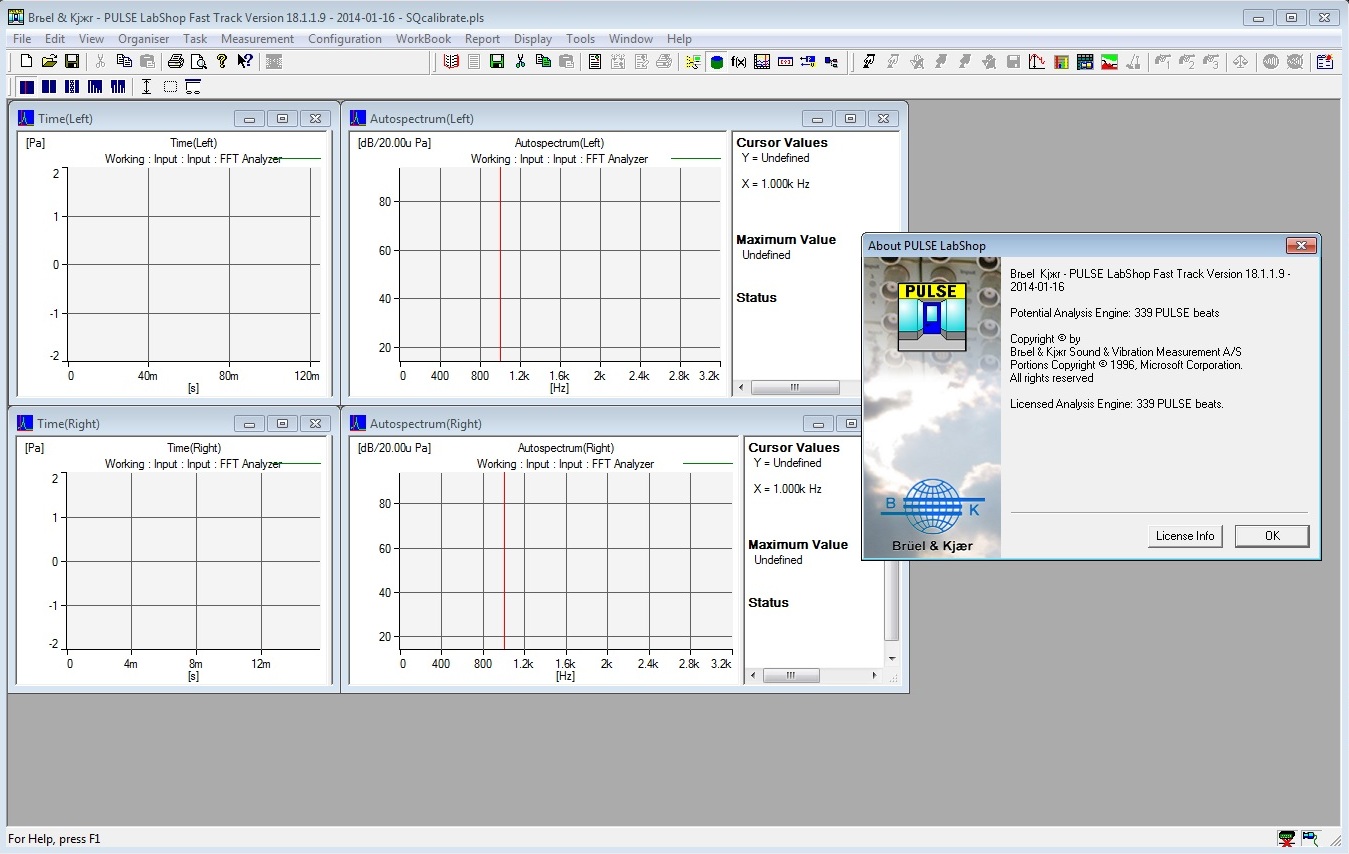Screen dimensions: 1349x854
Task: Open the Measurement menu
Action: [257, 39]
